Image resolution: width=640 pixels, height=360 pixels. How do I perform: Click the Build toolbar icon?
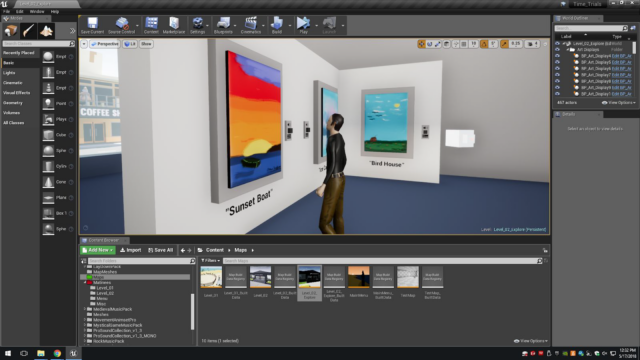point(277,25)
